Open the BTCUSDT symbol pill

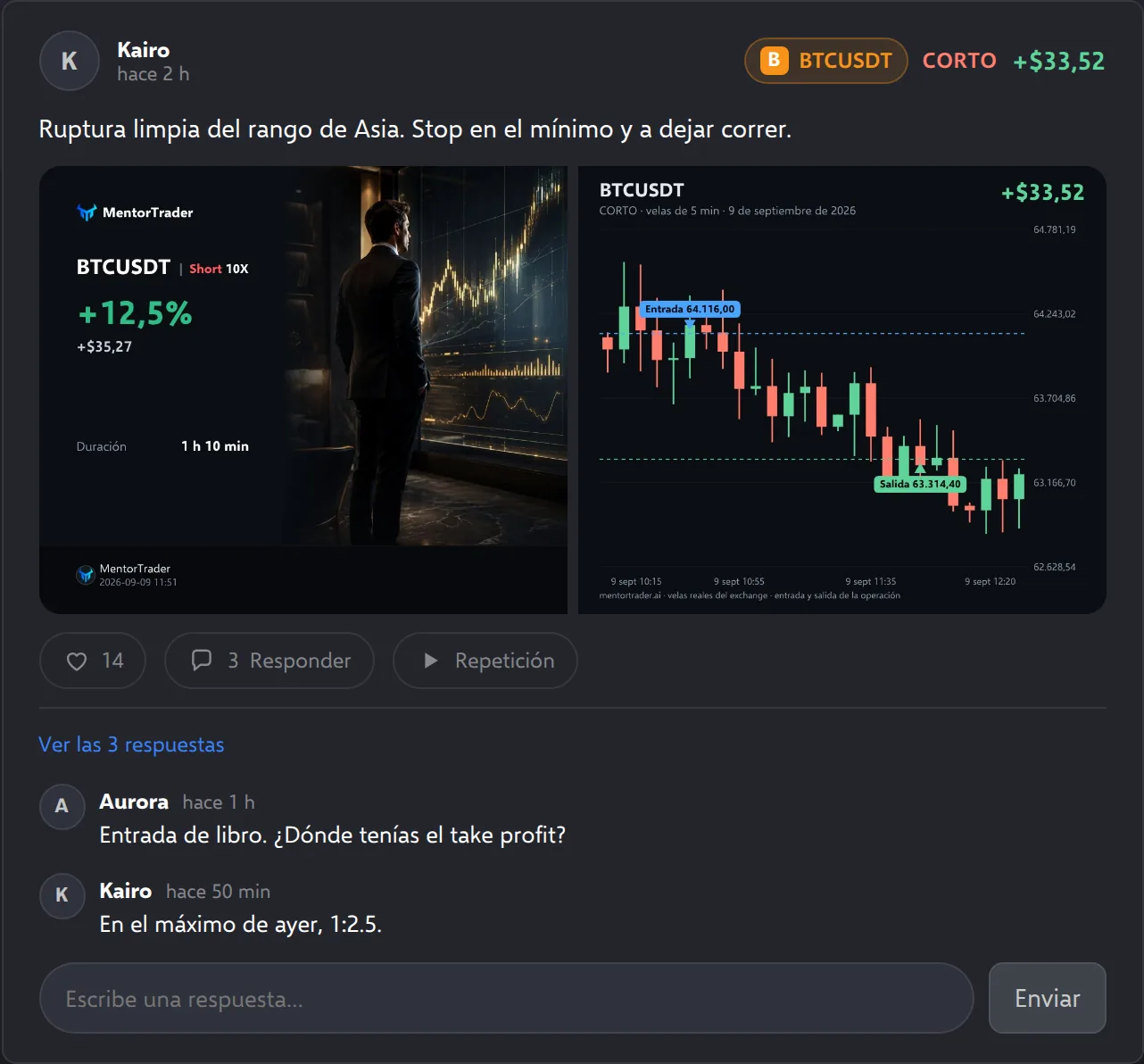(x=826, y=61)
